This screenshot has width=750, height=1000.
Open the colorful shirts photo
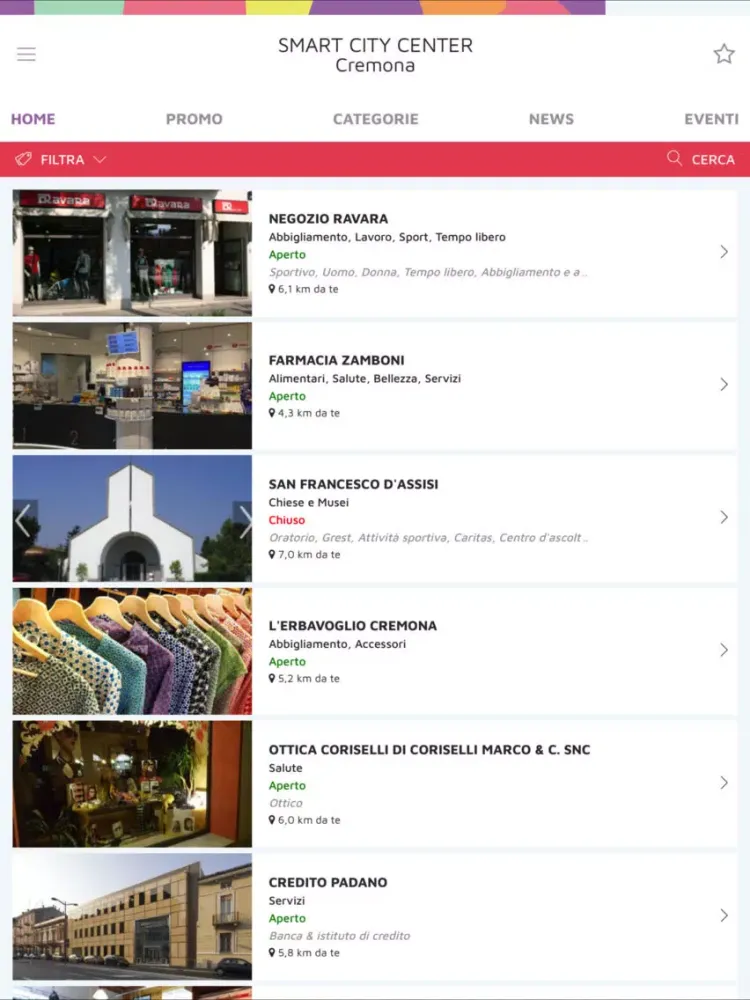[132, 651]
